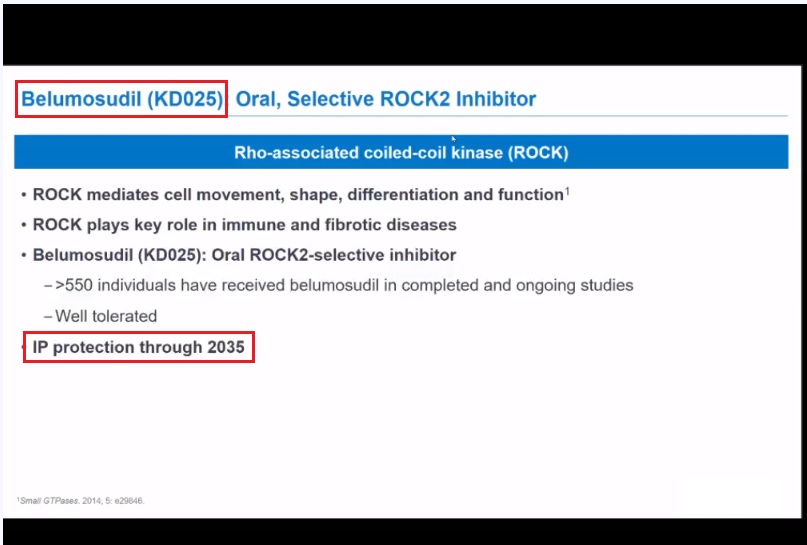Screen dimensions: 807x545
Task: Click the superscript footnote marker after "function"
Action: (567, 190)
